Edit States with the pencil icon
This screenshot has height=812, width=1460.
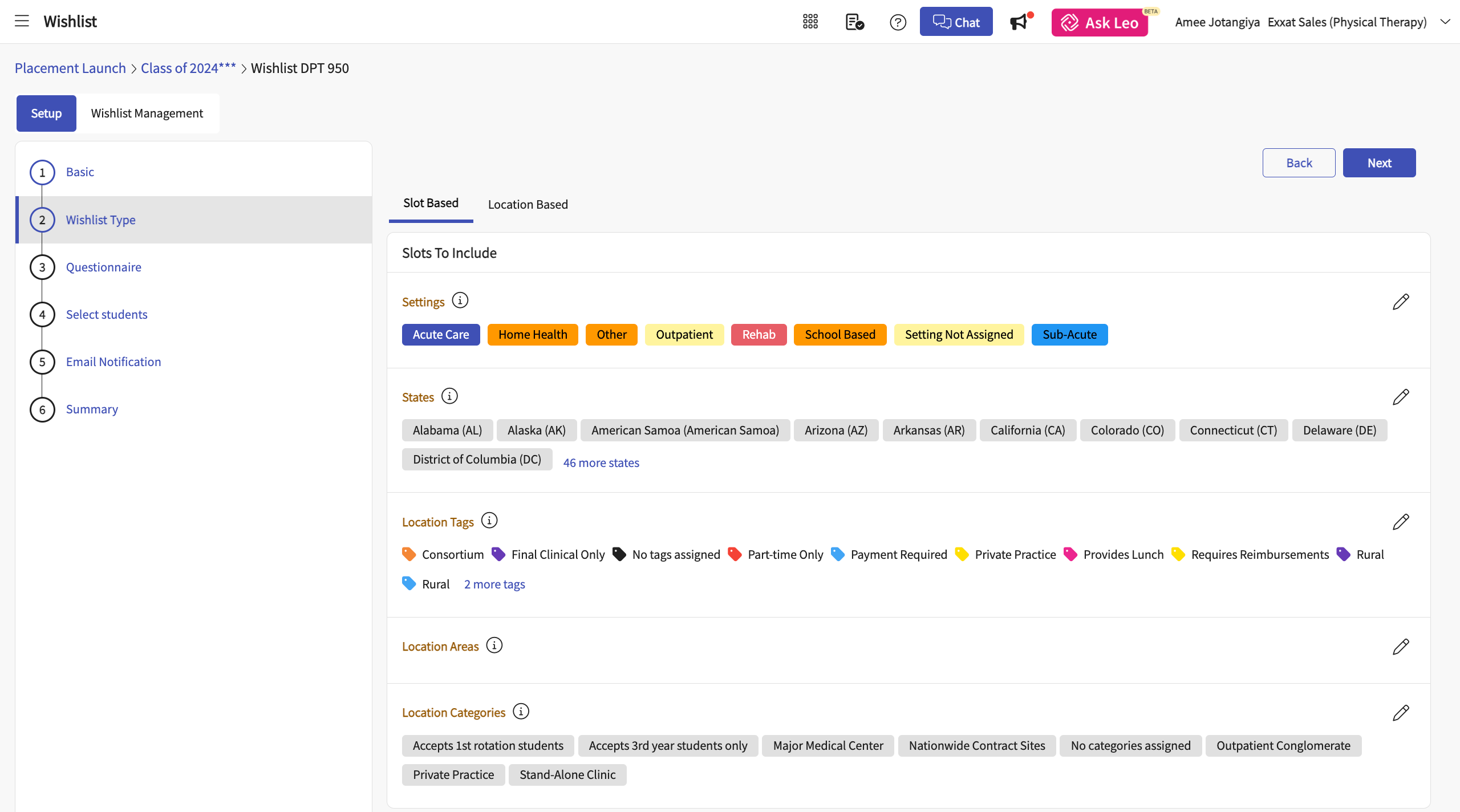click(1400, 397)
